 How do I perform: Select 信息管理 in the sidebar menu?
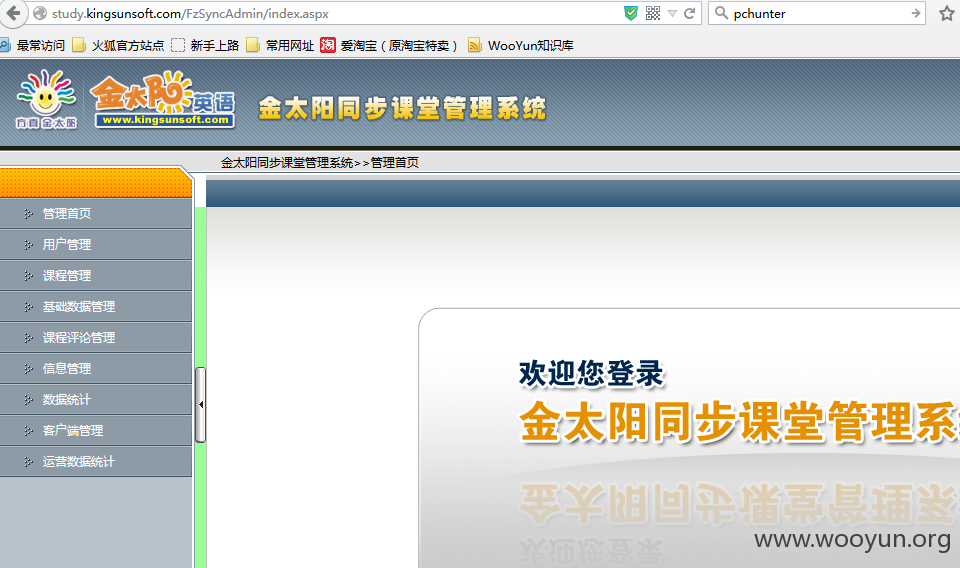point(96,368)
